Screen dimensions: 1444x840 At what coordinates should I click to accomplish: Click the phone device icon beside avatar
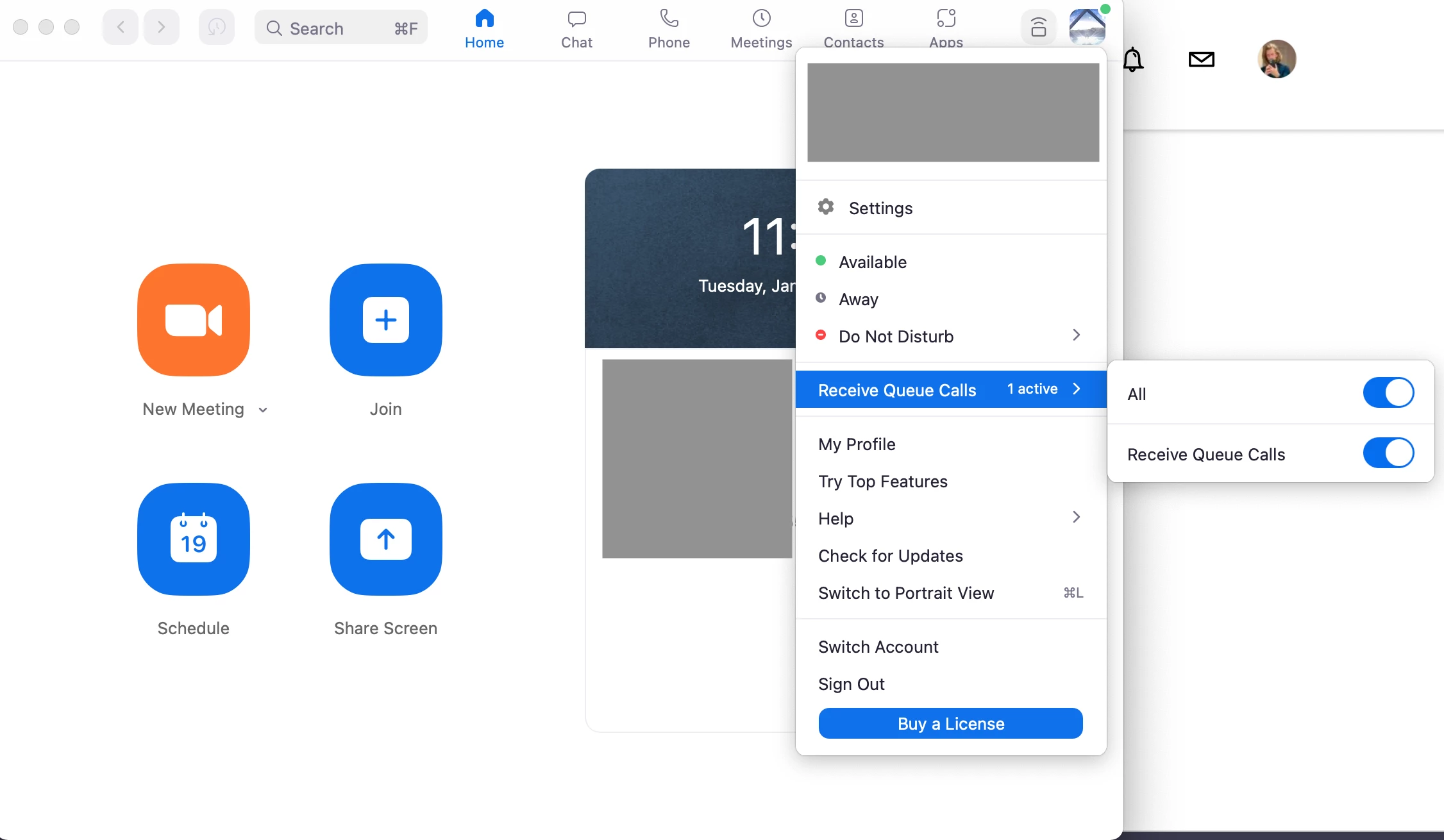1038,27
